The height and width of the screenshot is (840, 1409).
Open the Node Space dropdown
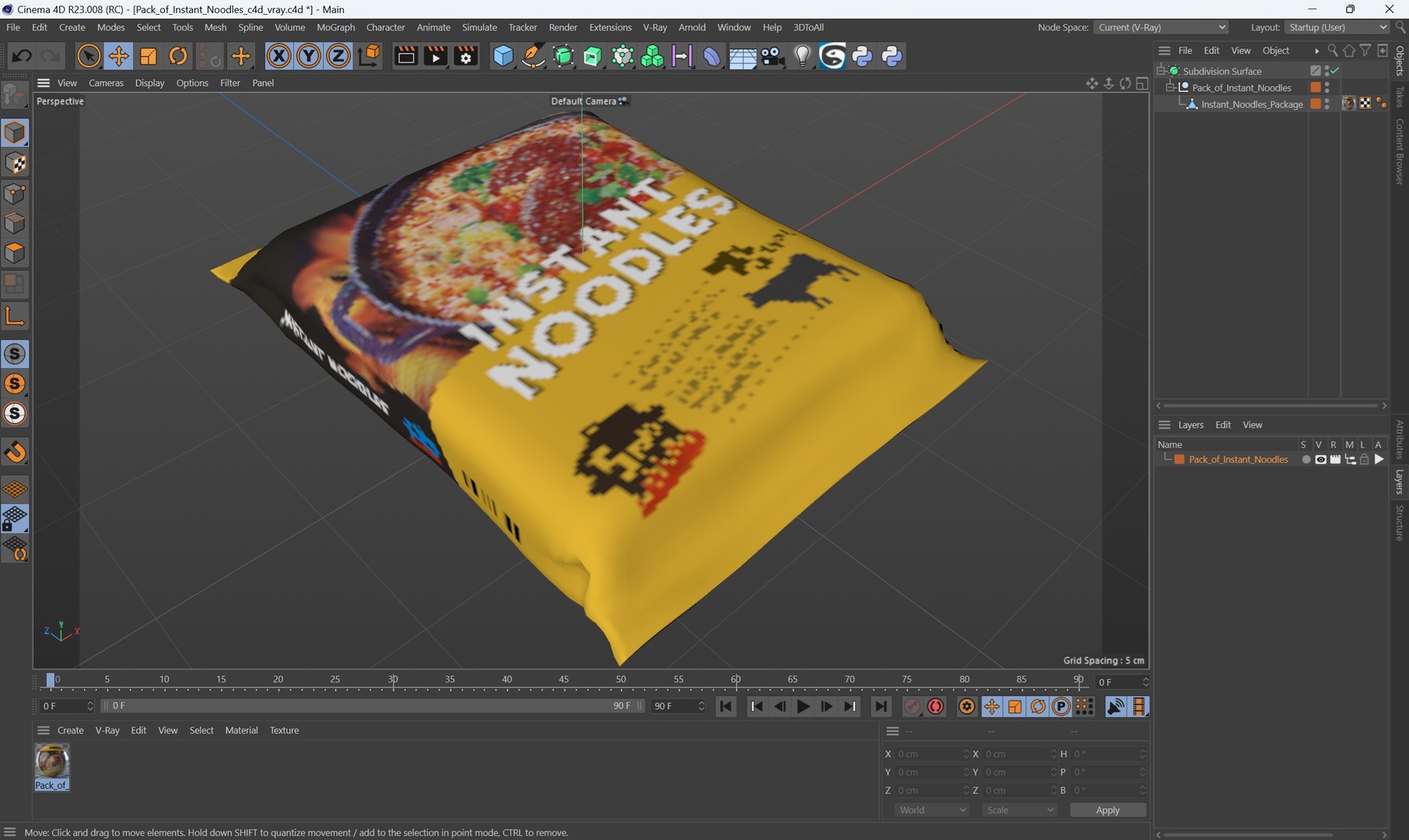[x=1161, y=27]
